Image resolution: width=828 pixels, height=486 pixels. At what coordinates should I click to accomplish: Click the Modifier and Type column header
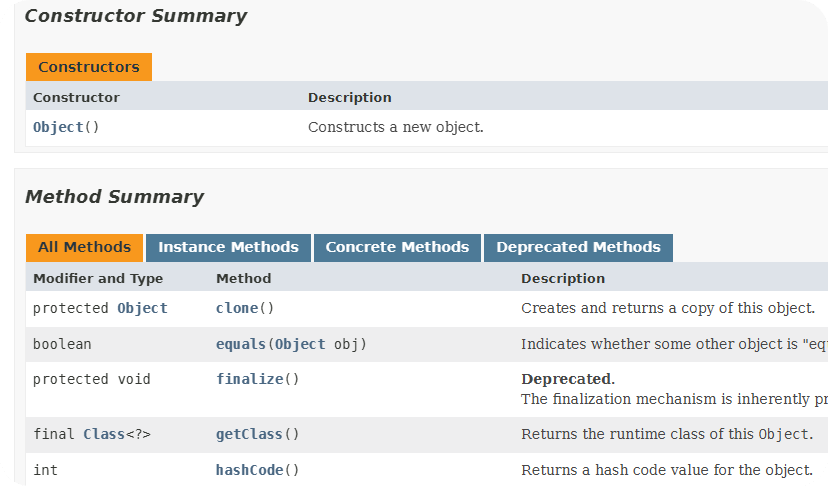tap(98, 278)
